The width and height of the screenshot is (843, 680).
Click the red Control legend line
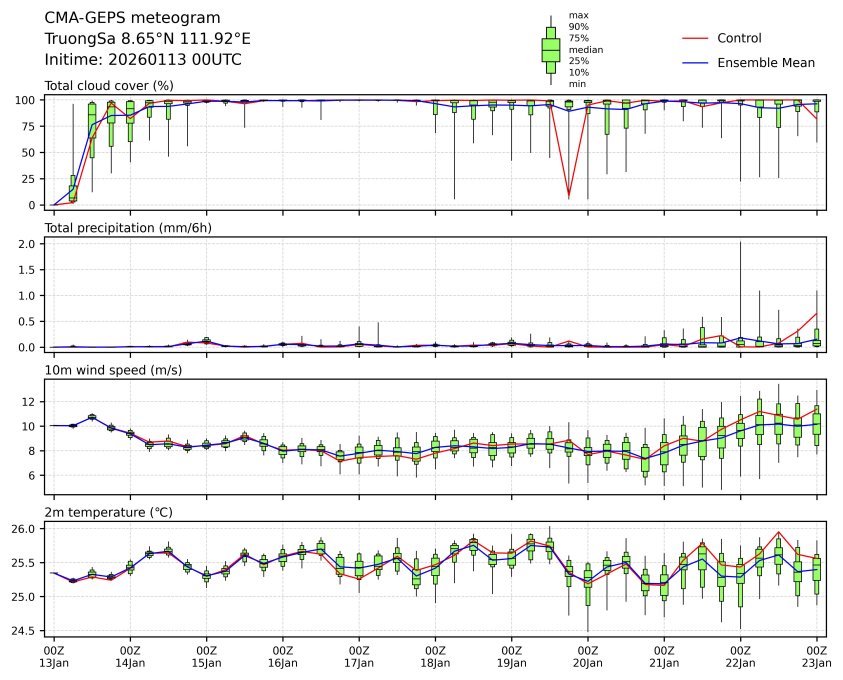click(695, 39)
